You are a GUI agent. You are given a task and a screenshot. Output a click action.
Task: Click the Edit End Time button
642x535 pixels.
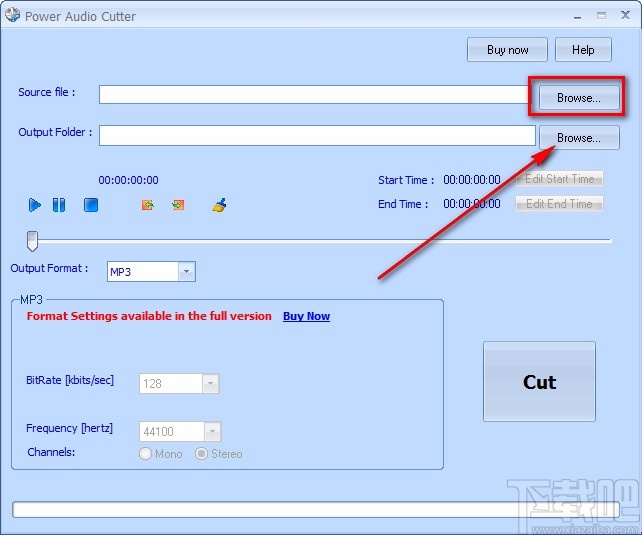(559, 203)
